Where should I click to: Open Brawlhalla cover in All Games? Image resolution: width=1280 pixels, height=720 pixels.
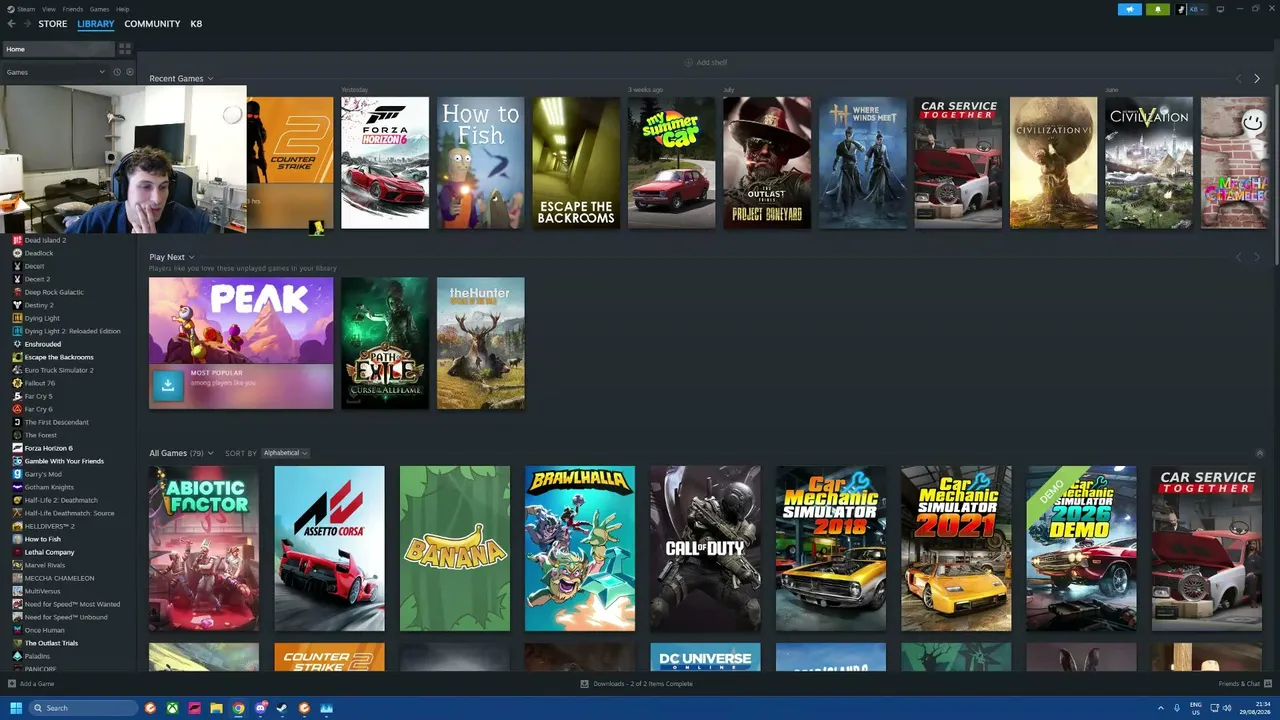[x=580, y=548]
